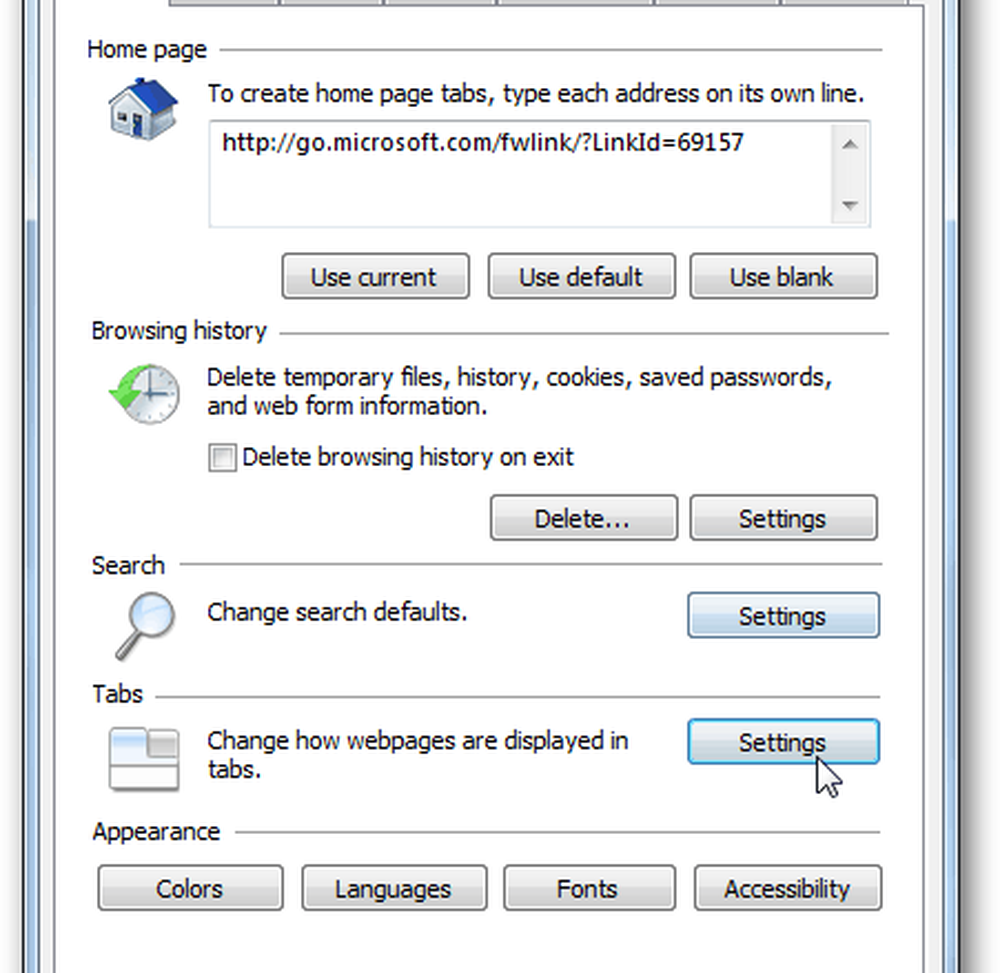This screenshot has height=973, width=1000.
Task: Open Tabs section Settings button
Action: tap(782, 743)
